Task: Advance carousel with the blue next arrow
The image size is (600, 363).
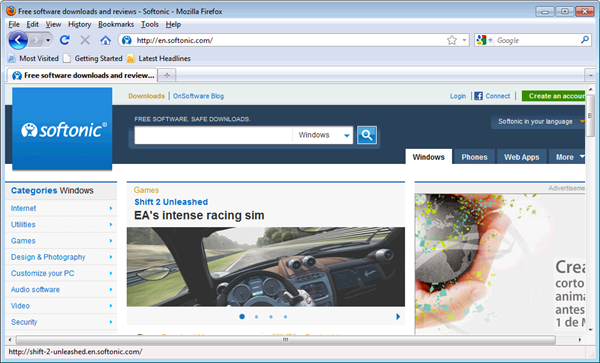Action: (x=398, y=317)
